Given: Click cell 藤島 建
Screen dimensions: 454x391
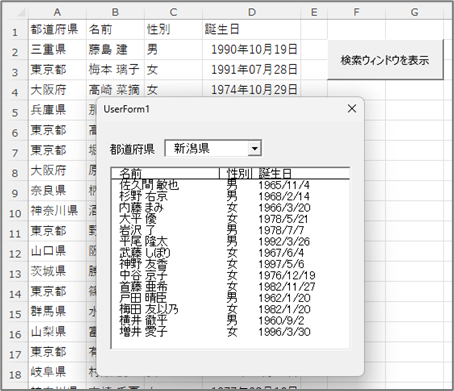Looking at the screenshot, I should click(115, 50).
